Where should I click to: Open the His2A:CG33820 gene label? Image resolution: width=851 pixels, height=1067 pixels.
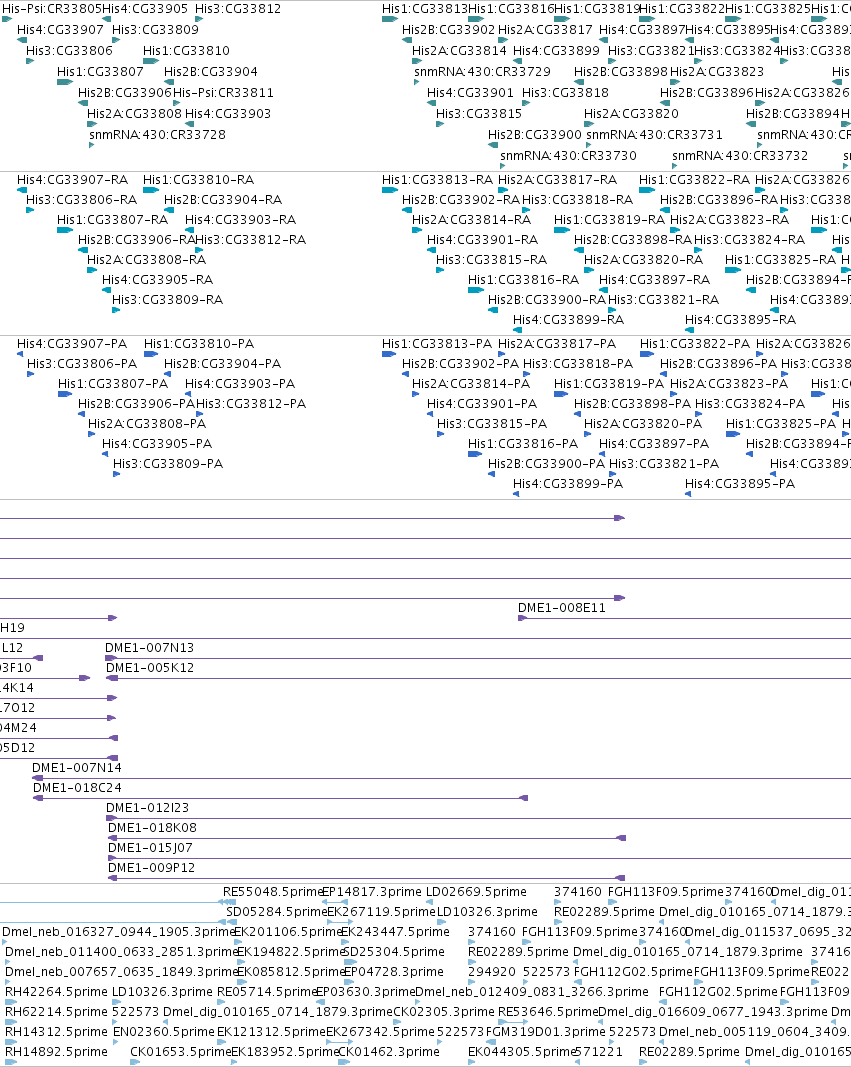coord(631,114)
